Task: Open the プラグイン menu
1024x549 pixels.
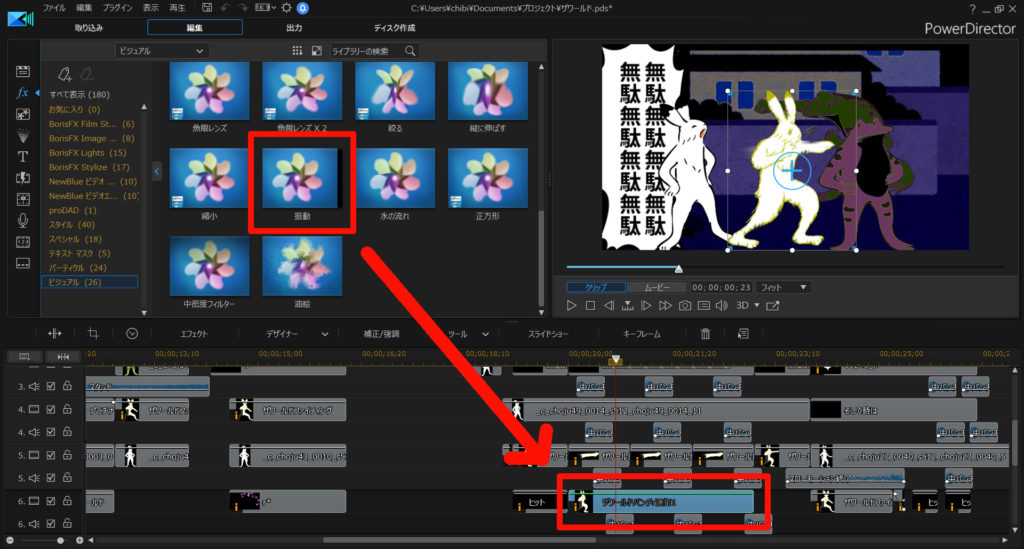Action: 118,8
